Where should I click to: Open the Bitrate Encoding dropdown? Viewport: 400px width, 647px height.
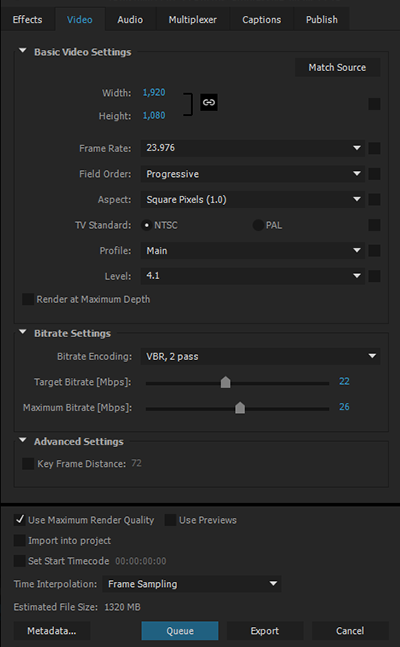click(x=260, y=356)
